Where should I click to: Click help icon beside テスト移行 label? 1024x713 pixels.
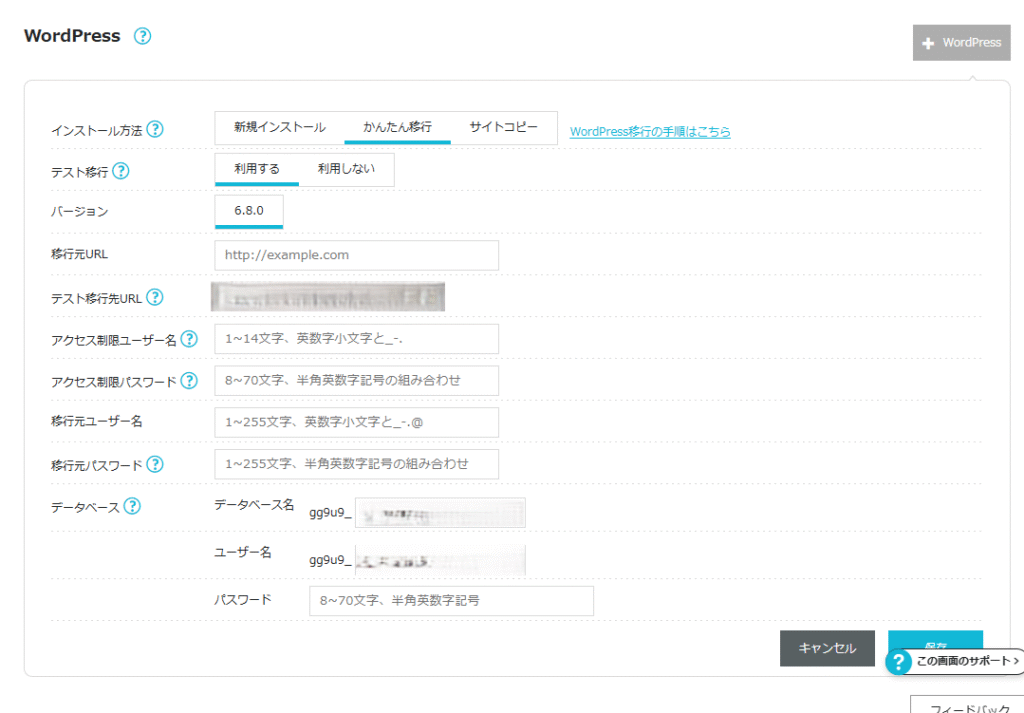coord(121,171)
